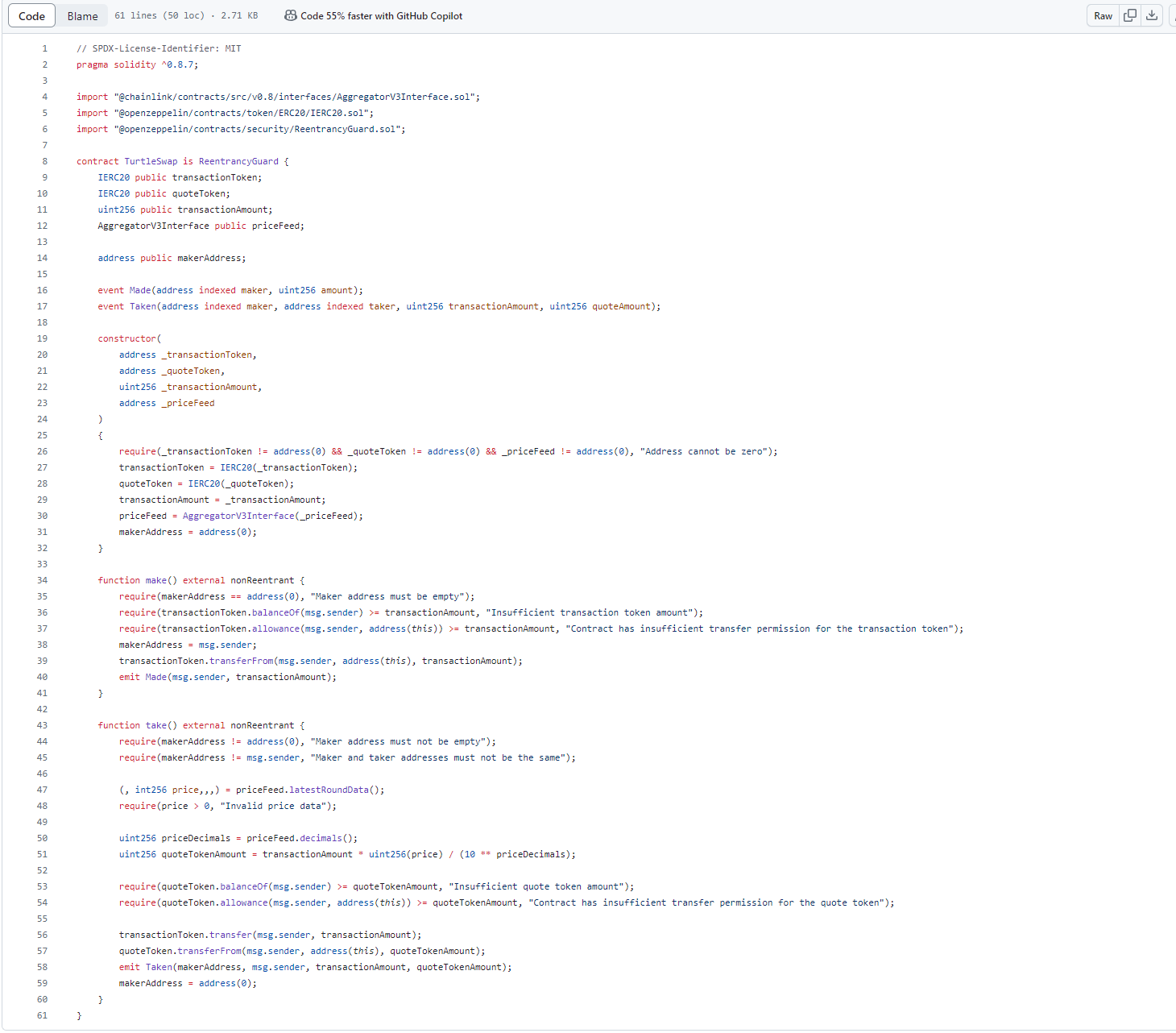This screenshot has width=1176, height=1033.
Task: Copy raw file contents icon
Action: [x=1130, y=16]
